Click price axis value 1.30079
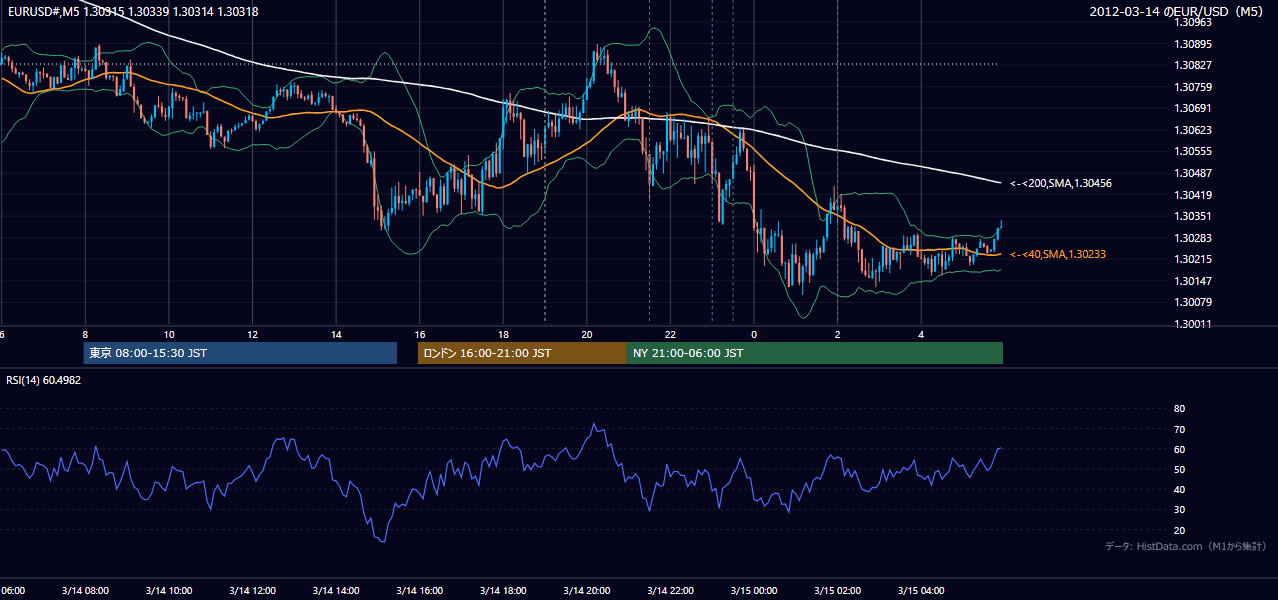This screenshot has height=600, width=1278. pos(1192,302)
